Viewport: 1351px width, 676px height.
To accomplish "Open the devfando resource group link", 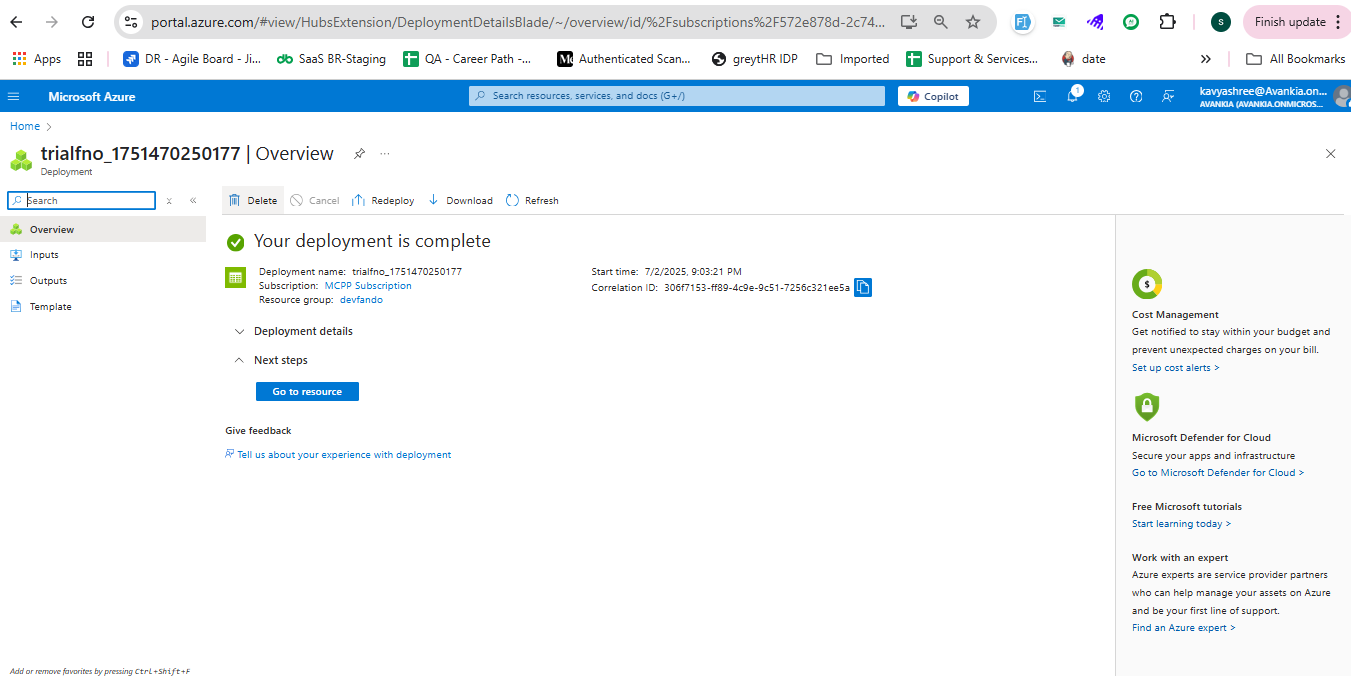I will coord(361,300).
